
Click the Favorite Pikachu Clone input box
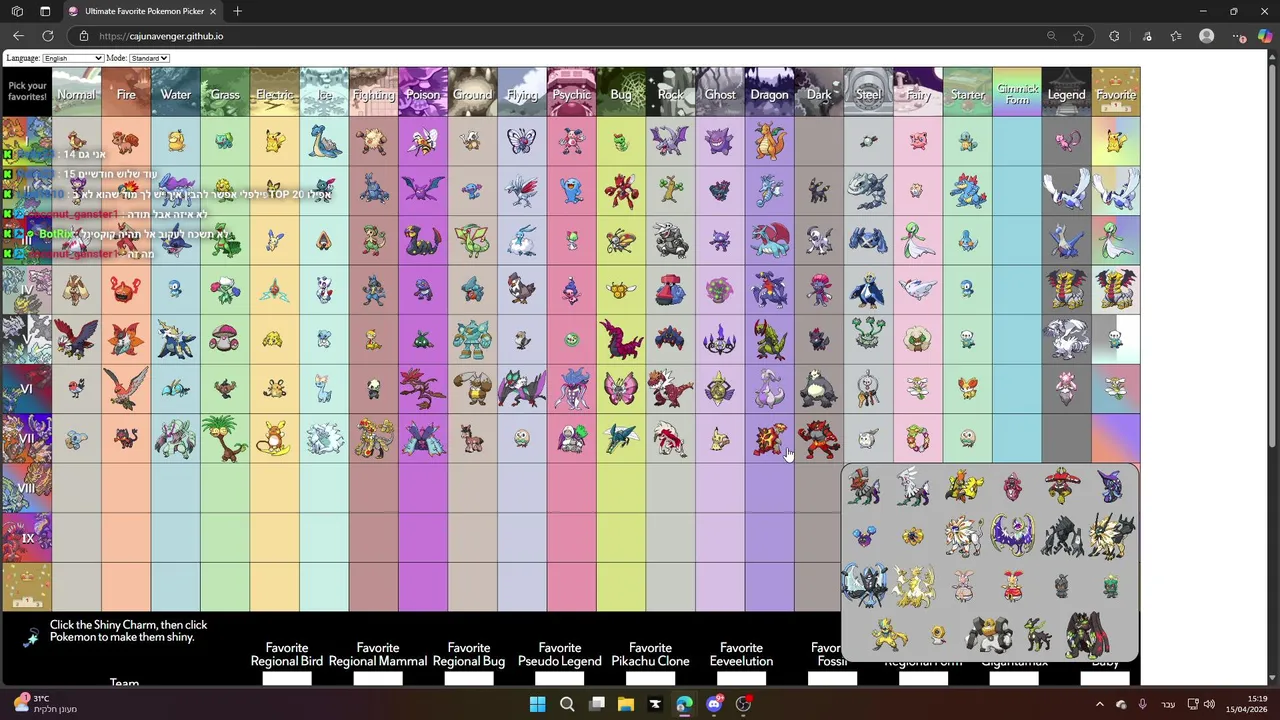click(651, 679)
